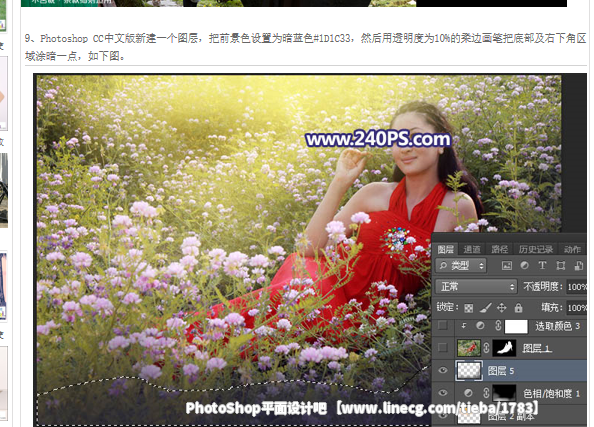
Task: Switch to the 路径 (Paths) tab
Action: [x=499, y=249]
